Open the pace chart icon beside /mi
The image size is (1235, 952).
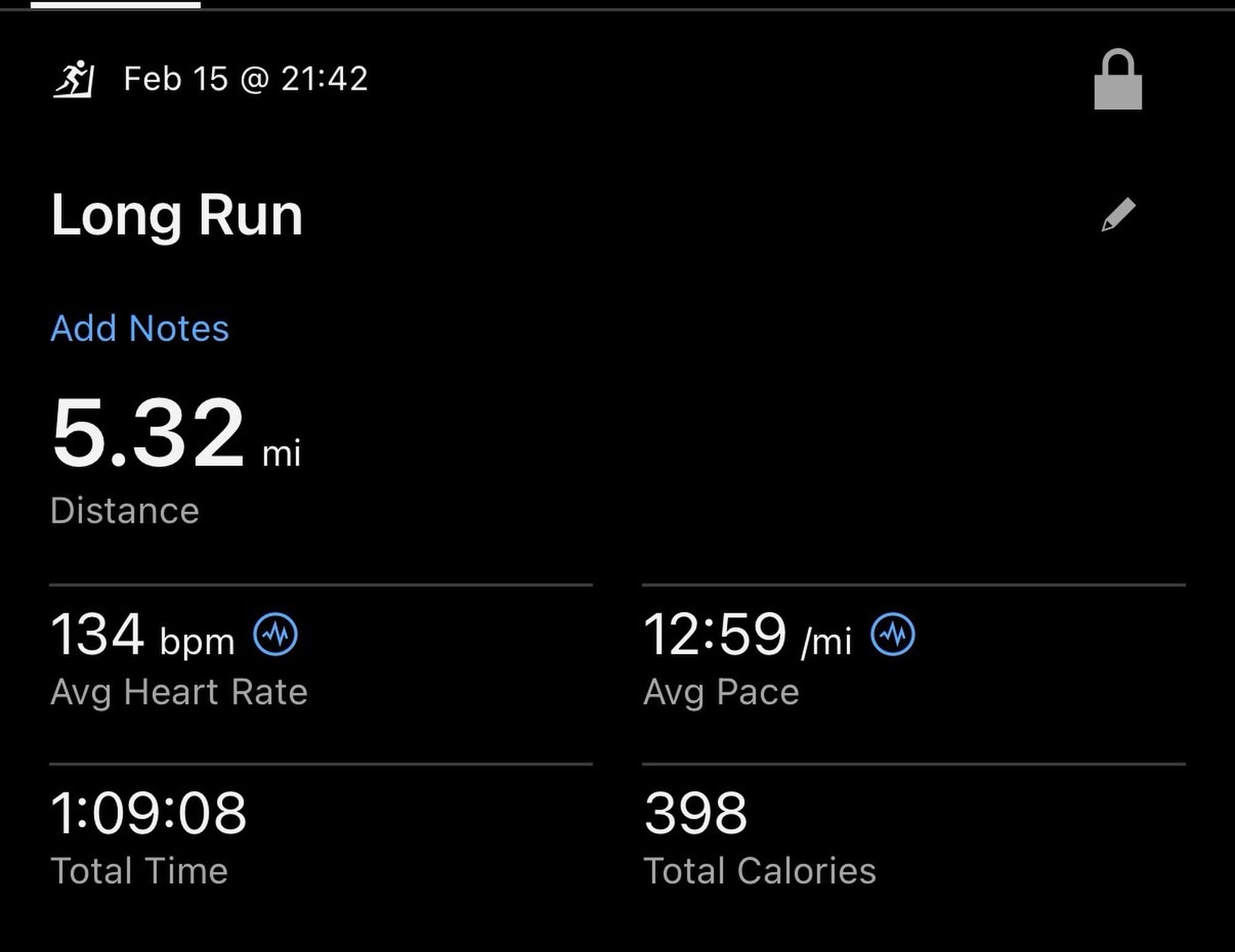(x=893, y=634)
